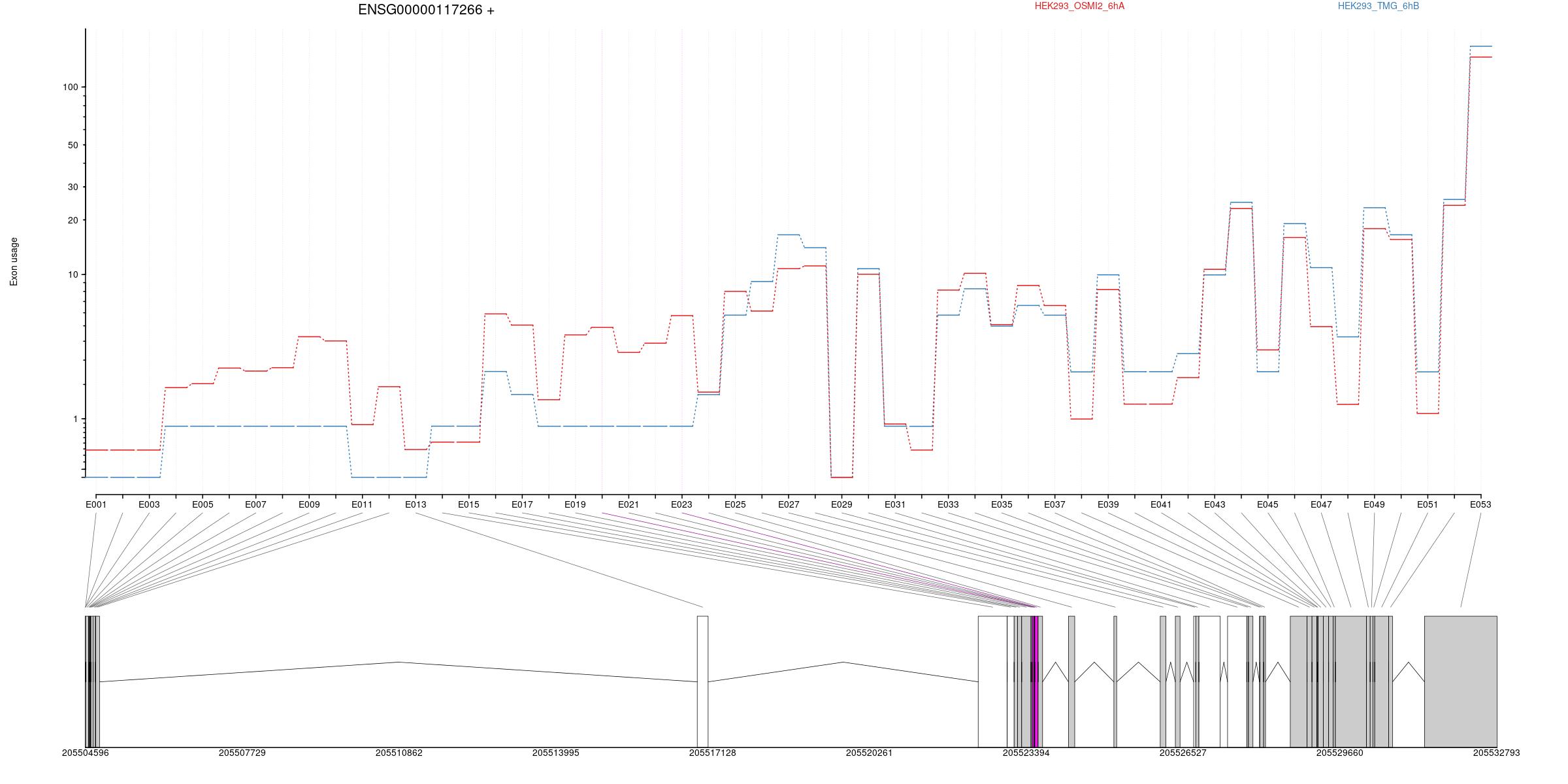Click the red E001 usage segment
This screenshot has width=1568, height=784.
pyautogui.click(x=96, y=450)
